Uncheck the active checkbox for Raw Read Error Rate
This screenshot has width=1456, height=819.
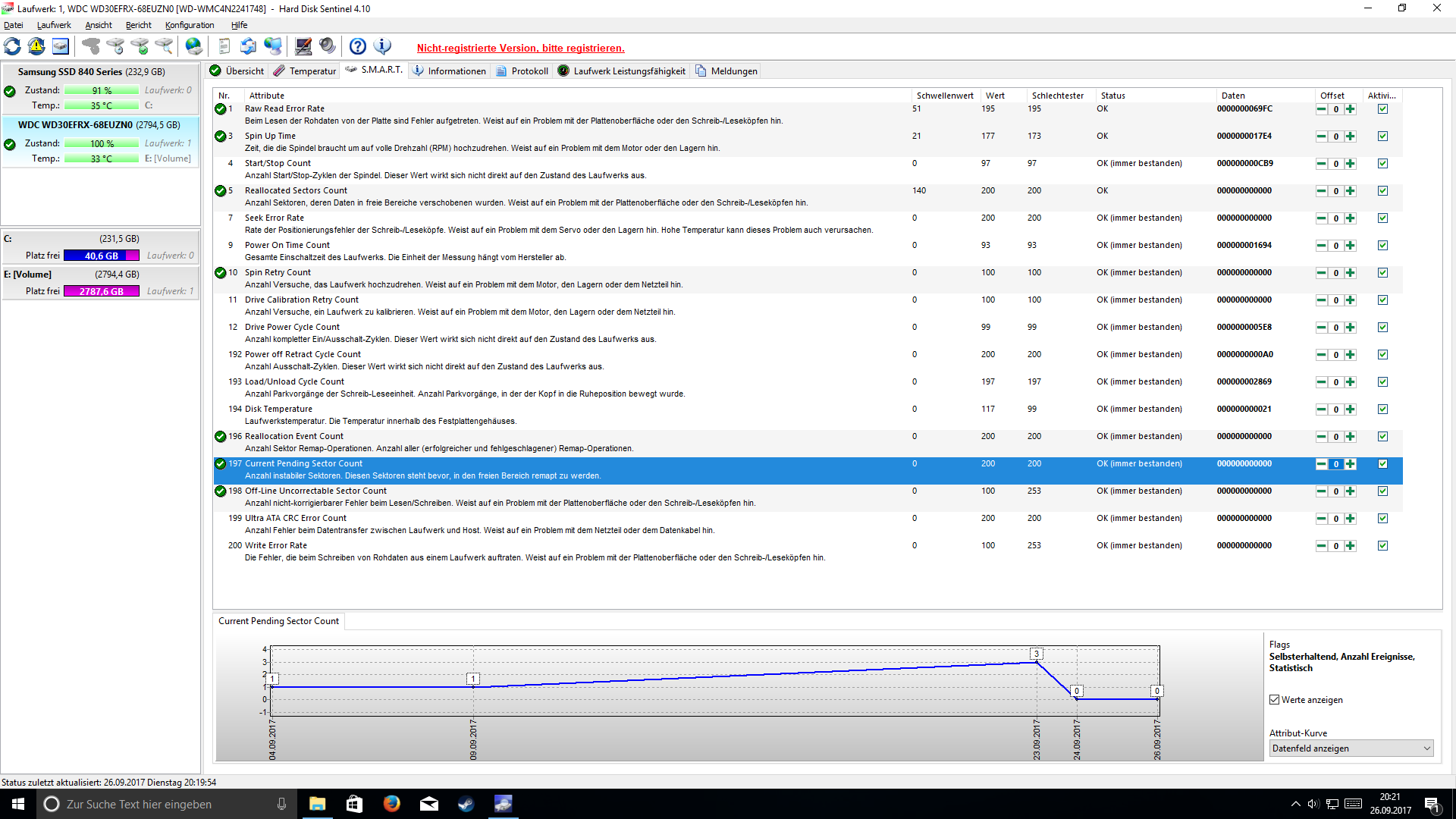coord(1382,109)
